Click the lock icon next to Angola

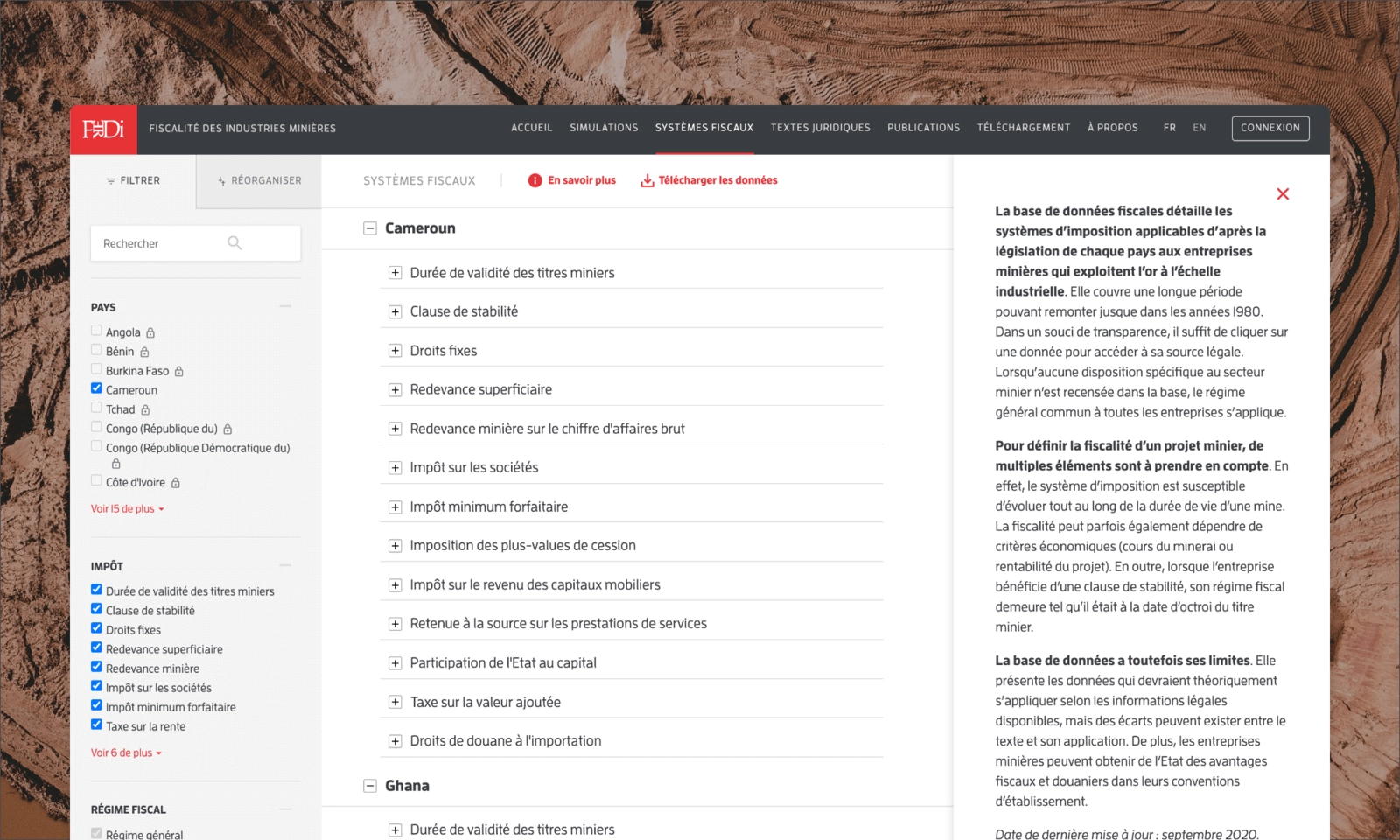pos(150,332)
